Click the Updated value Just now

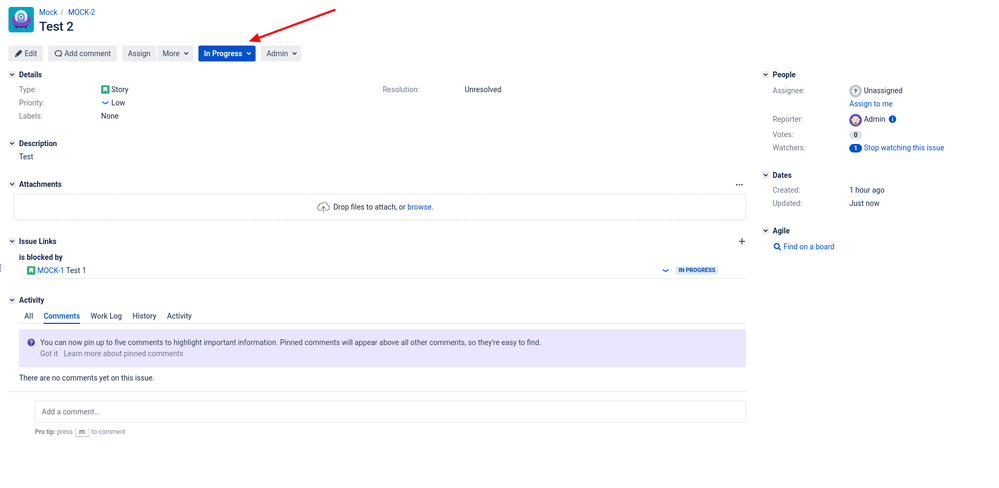[864, 203]
